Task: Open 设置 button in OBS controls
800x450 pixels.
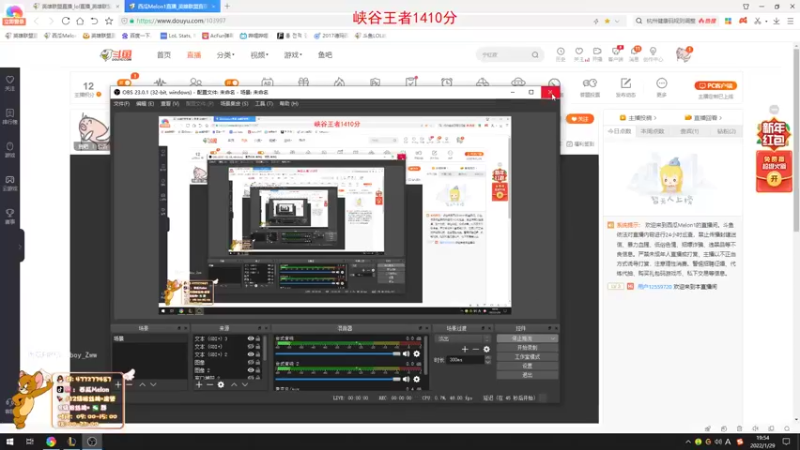Action: 527,366
